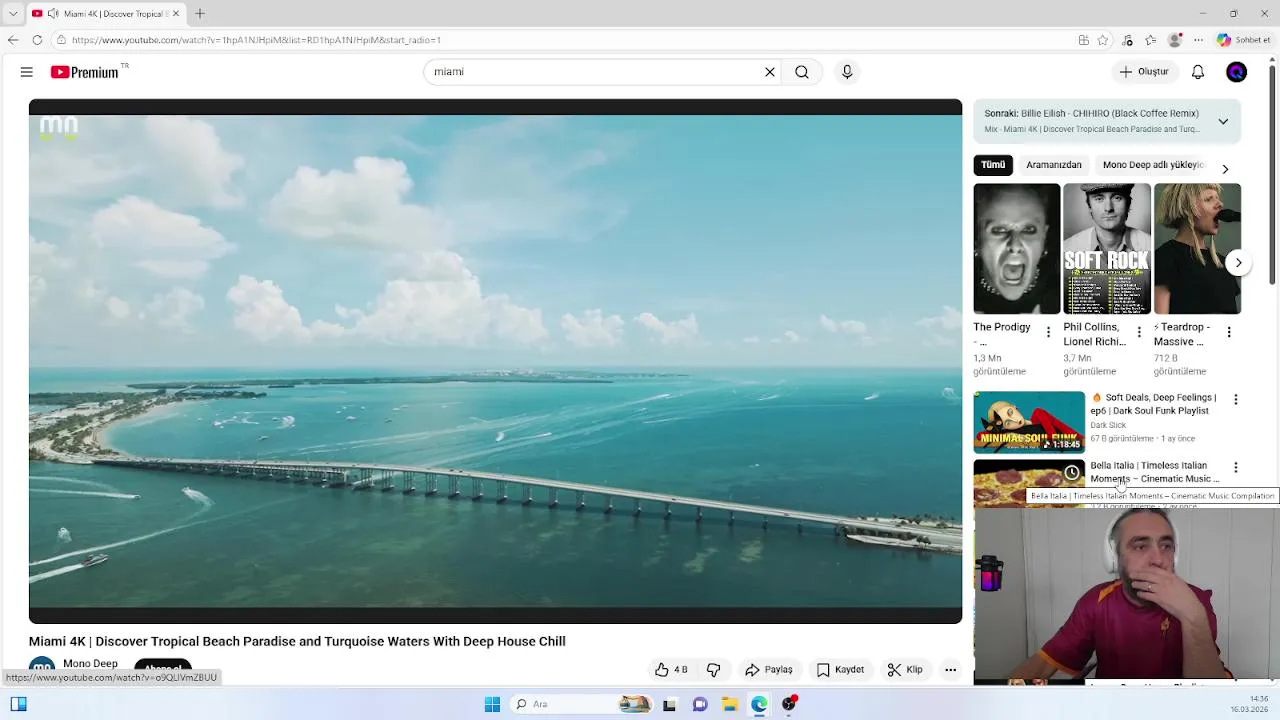Open options for Bella Italia video
The width and height of the screenshot is (1280, 720).
click(x=1235, y=468)
